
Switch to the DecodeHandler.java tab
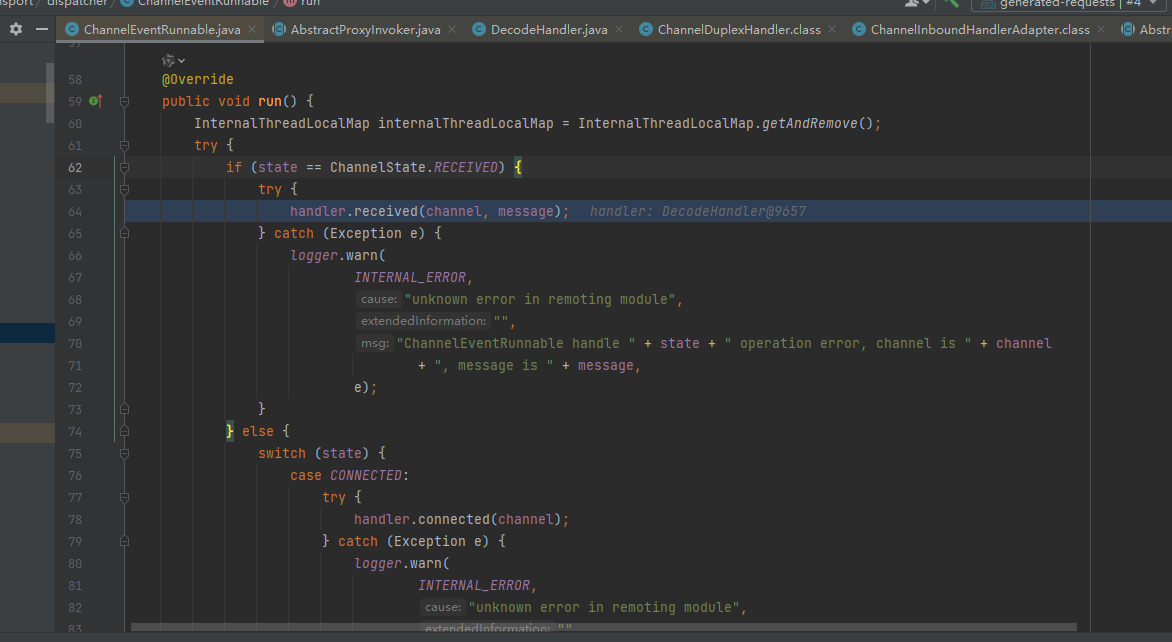[549, 29]
